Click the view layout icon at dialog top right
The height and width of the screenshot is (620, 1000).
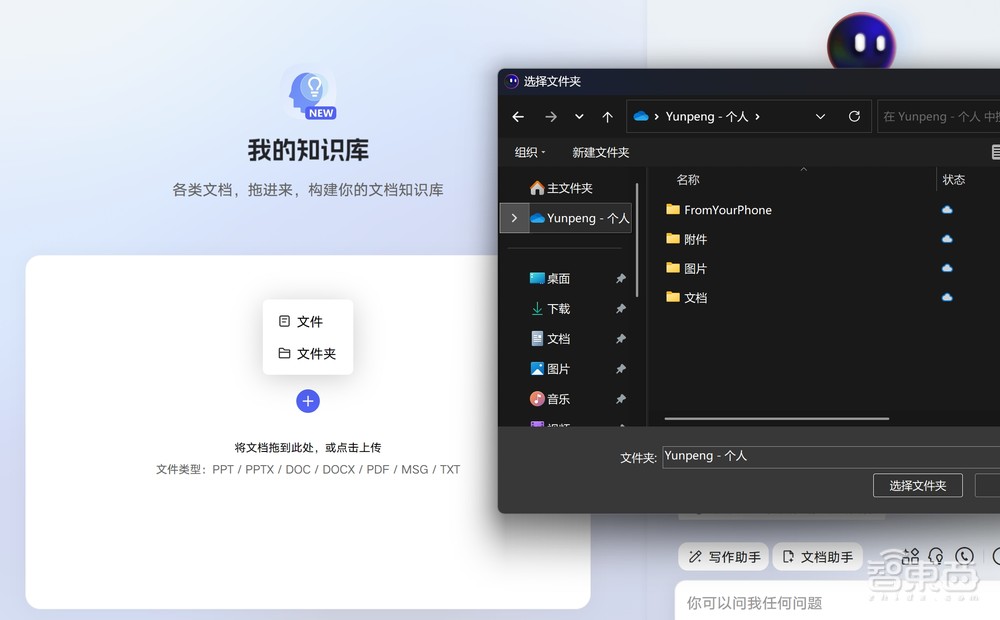tap(994, 152)
